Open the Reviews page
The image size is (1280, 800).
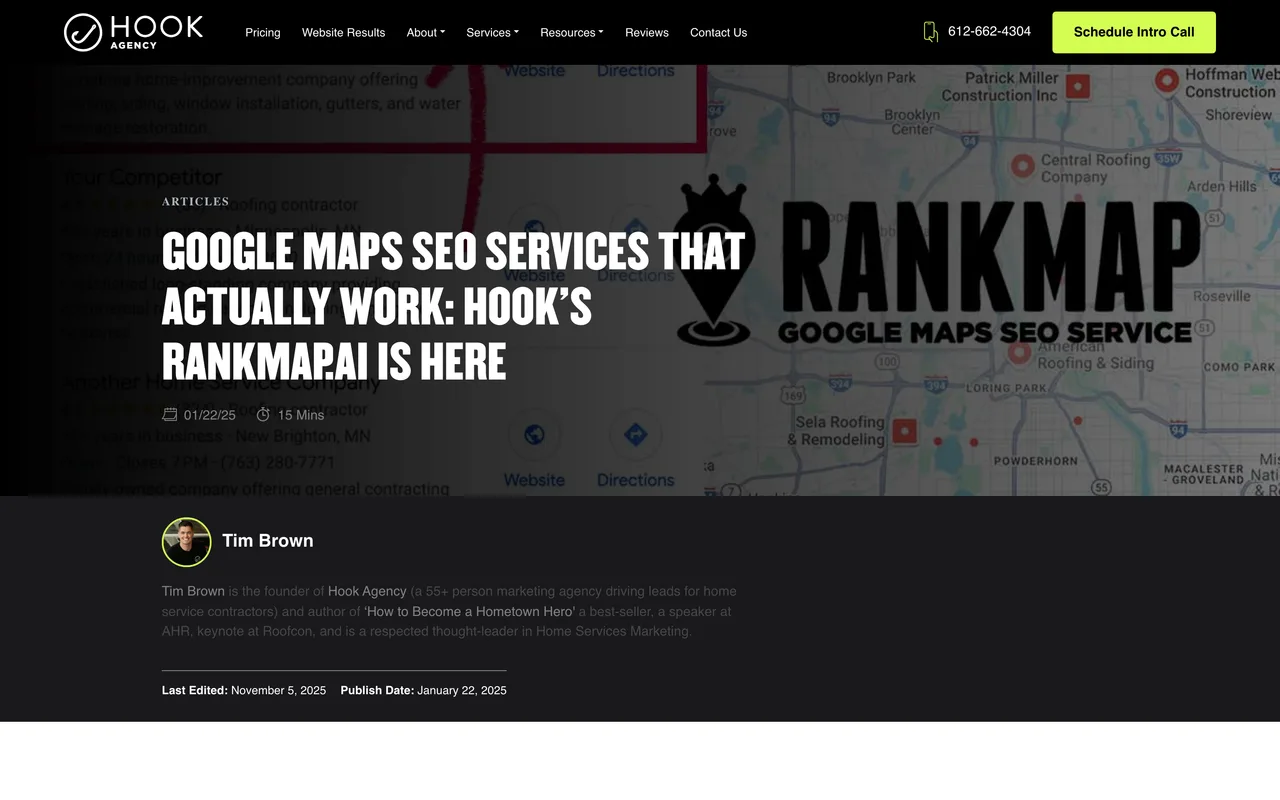(x=647, y=32)
